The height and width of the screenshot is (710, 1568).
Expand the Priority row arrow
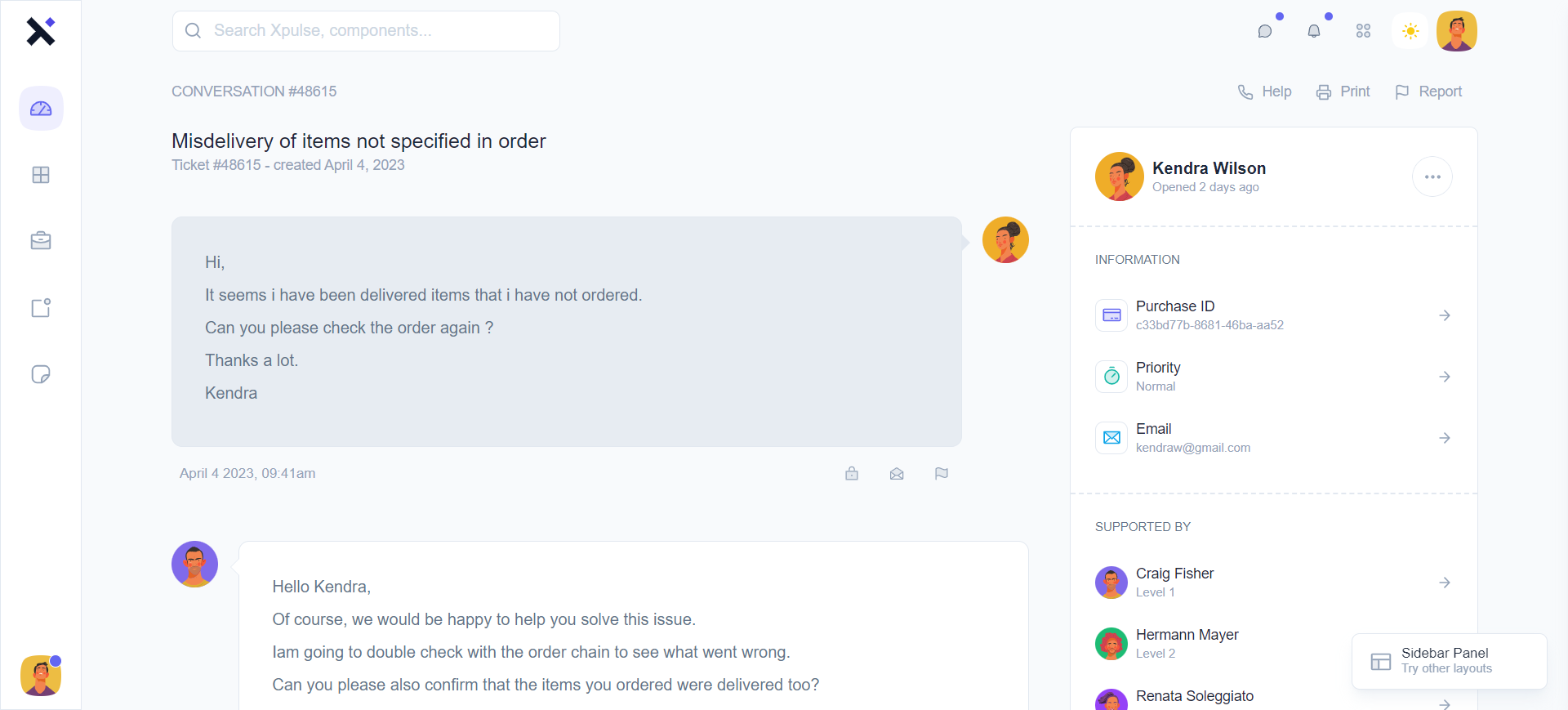pos(1445,377)
